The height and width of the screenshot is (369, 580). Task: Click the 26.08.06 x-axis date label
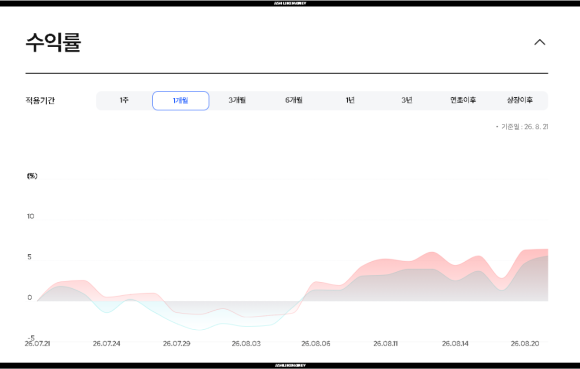pos(316,343)
